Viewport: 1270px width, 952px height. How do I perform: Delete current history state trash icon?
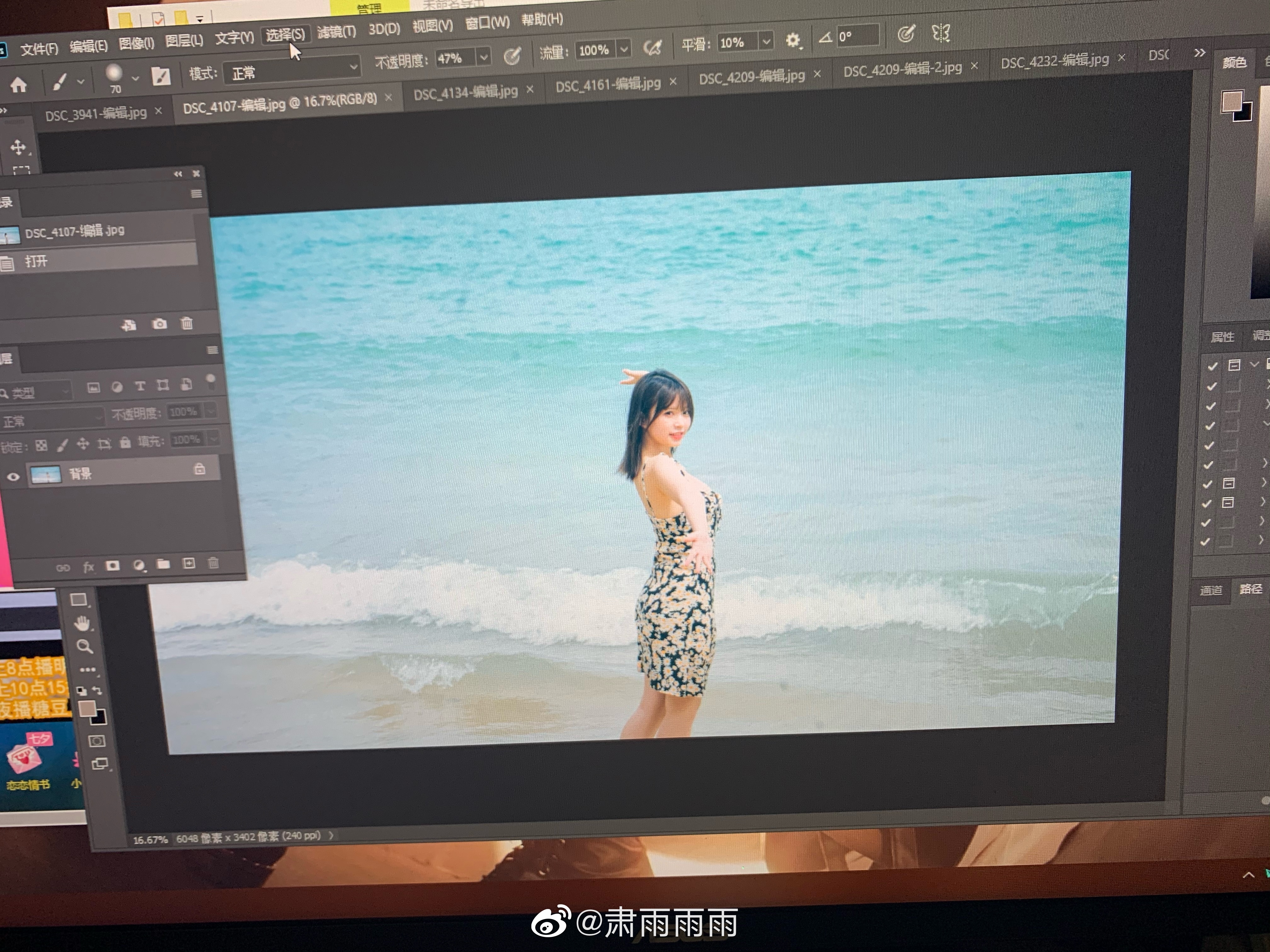click(x=186, y=323)
